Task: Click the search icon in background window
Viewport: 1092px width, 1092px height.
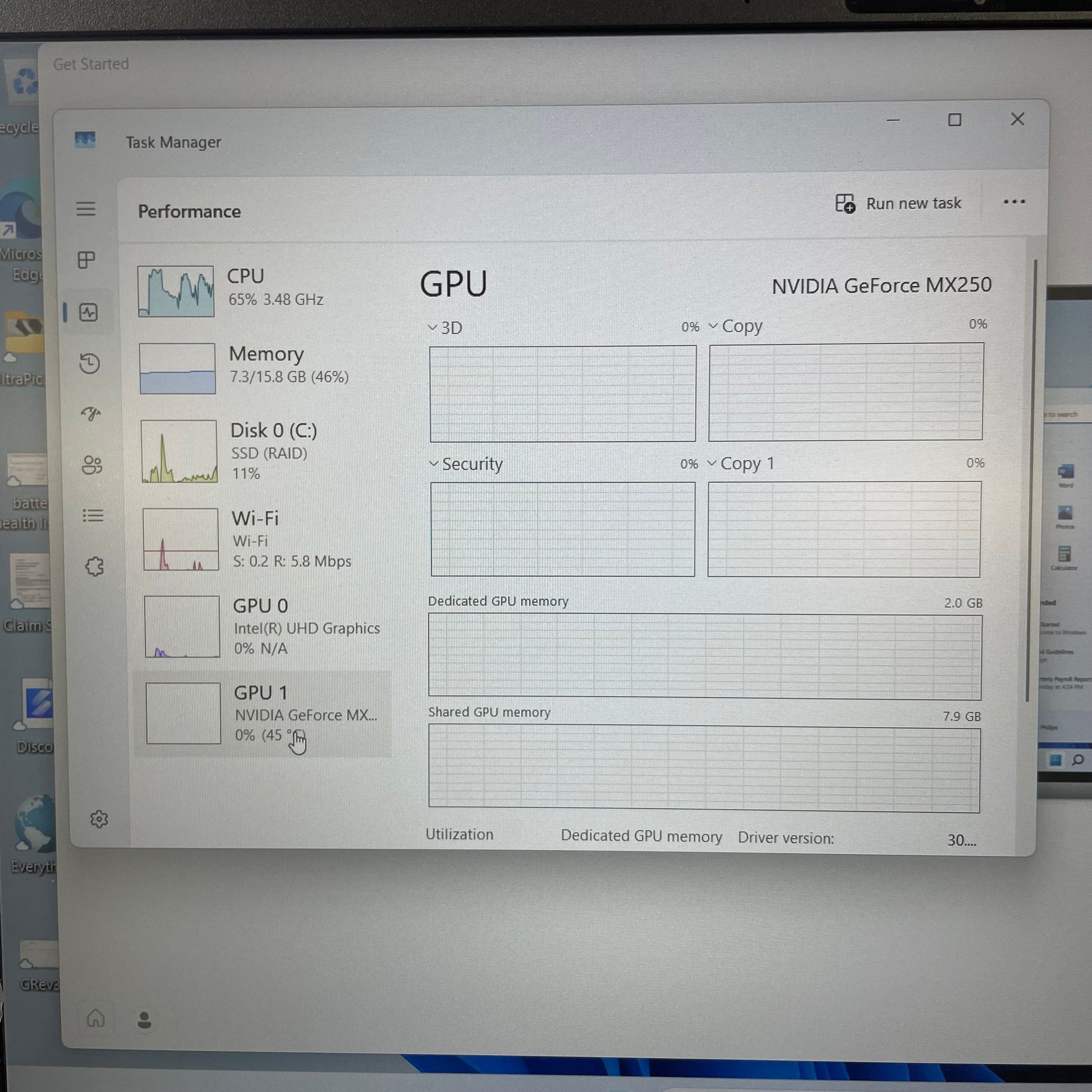Action: tap(1077, 760)
